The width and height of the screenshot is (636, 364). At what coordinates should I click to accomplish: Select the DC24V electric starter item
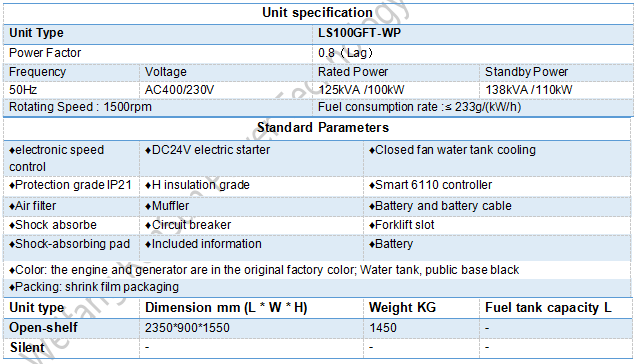click(x=207, y=150)
